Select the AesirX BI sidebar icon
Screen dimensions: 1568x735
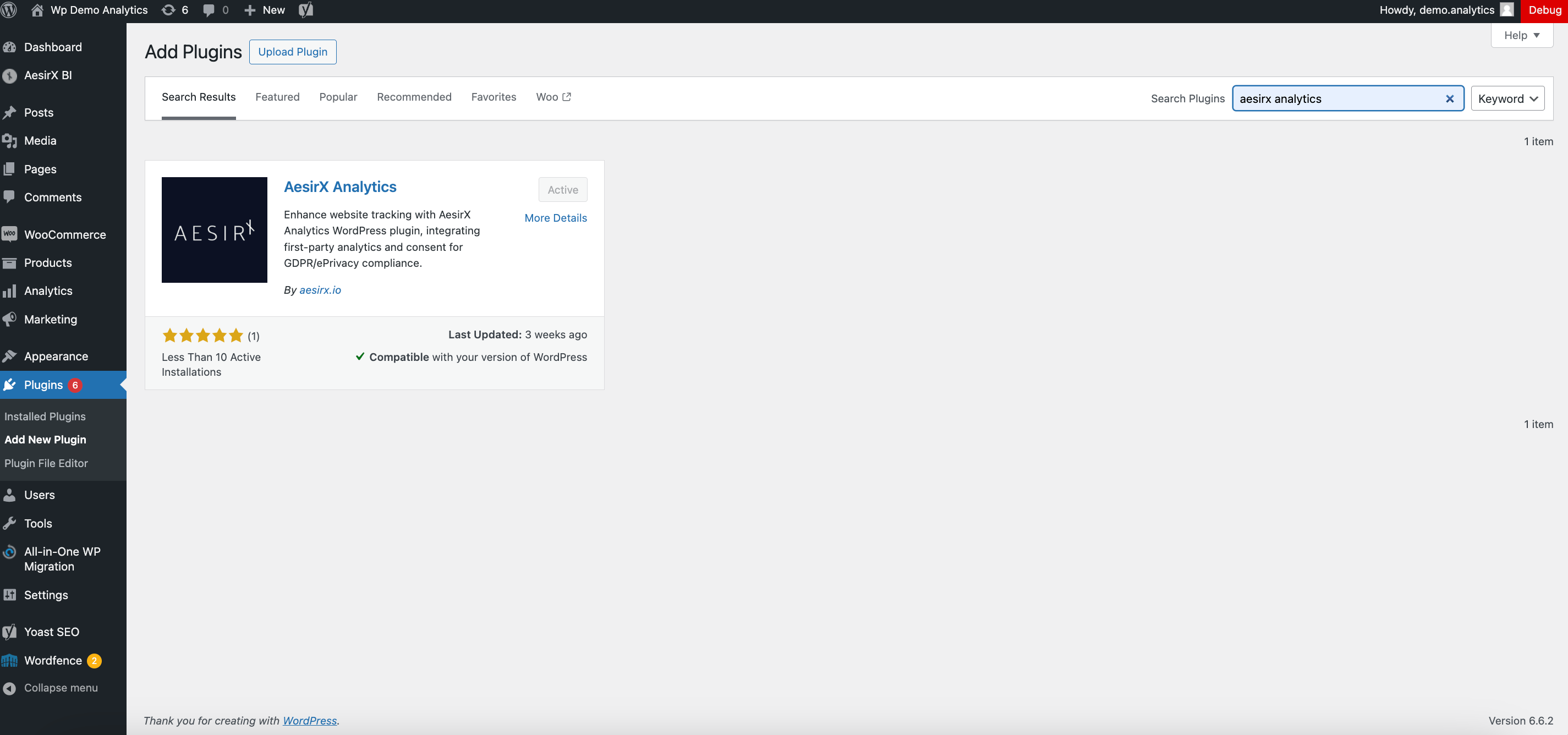tap(10, 75)
